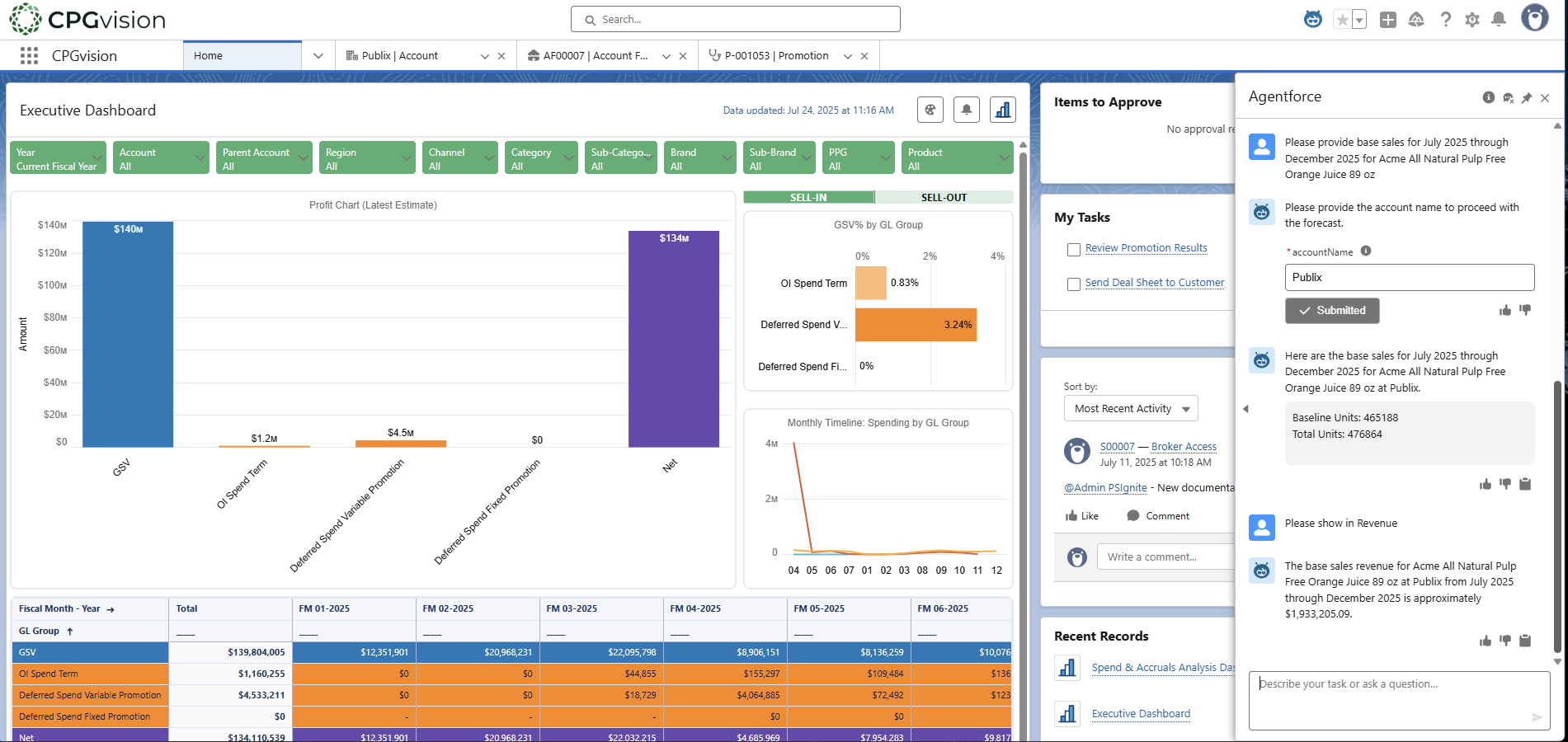Click the Submitted button in Agentforce

coord(1332,311)
